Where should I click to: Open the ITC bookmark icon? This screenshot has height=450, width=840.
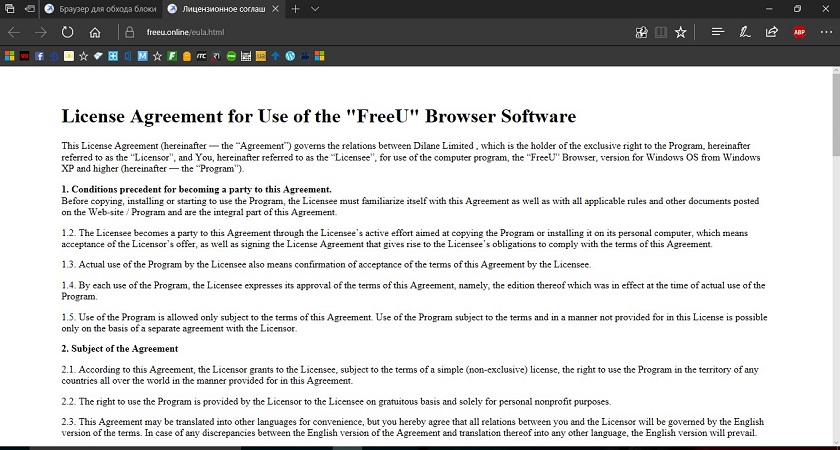pos(201,56)
